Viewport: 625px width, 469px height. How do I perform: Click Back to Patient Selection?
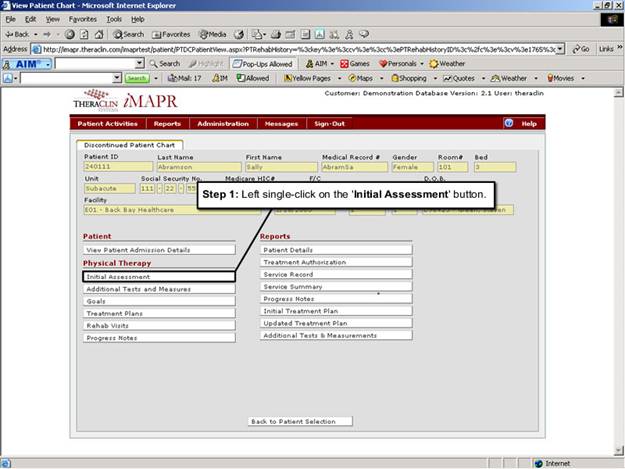(x=294, y=421)
